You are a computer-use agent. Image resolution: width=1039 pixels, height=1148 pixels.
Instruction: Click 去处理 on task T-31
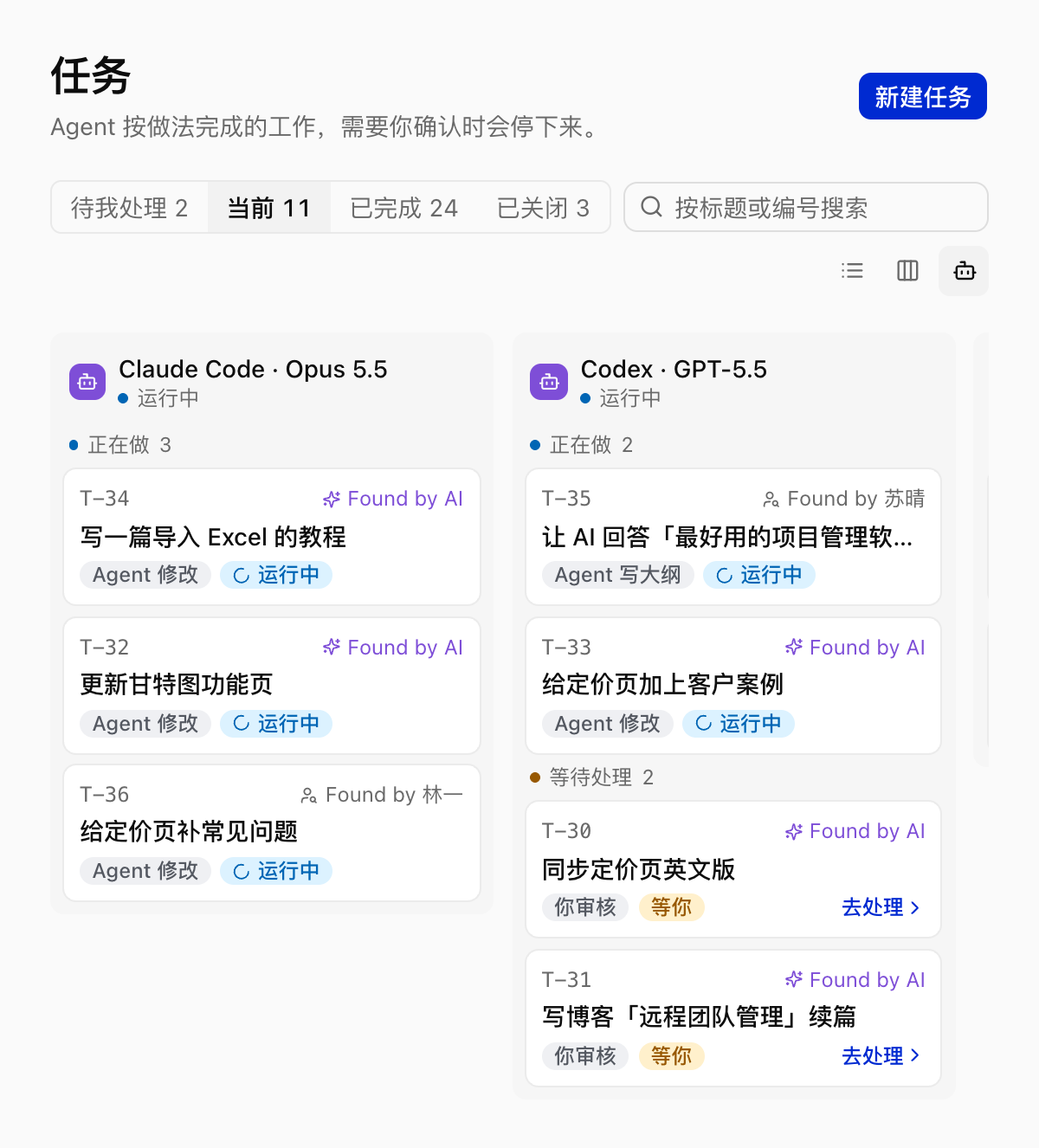(x=881, y=1056)
